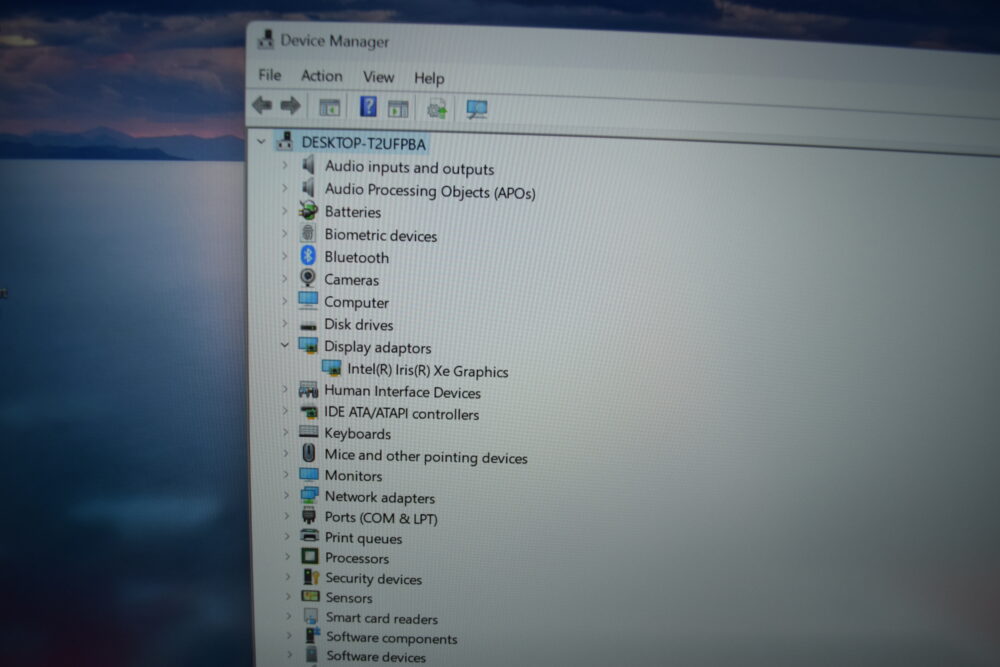Select the Disk drives label

tap(358, 325)
